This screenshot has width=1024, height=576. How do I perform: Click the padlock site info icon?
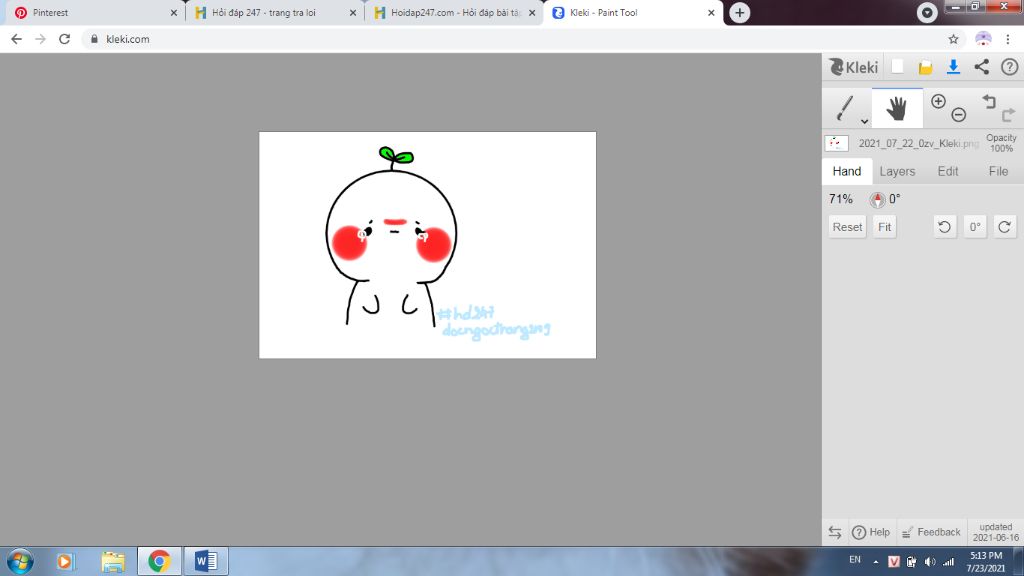tap(94, 39)
